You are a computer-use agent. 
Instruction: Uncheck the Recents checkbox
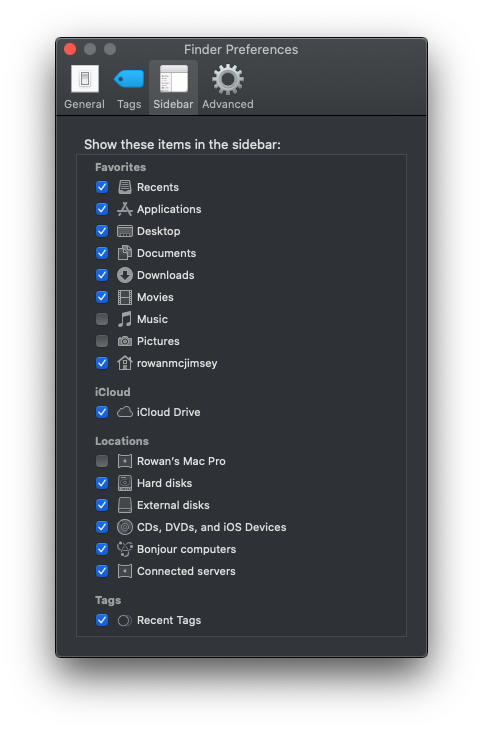[x=102, y=187]
